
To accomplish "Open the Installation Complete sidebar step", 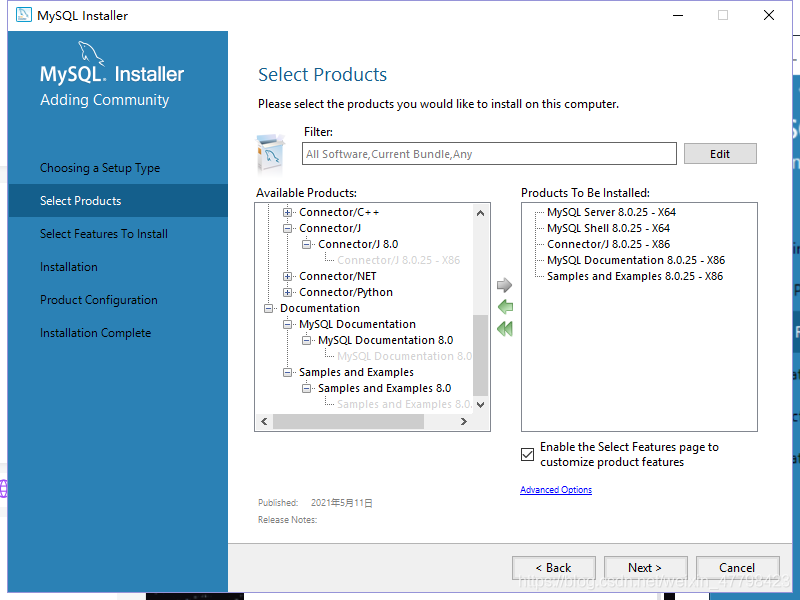I will click(95, 333).
